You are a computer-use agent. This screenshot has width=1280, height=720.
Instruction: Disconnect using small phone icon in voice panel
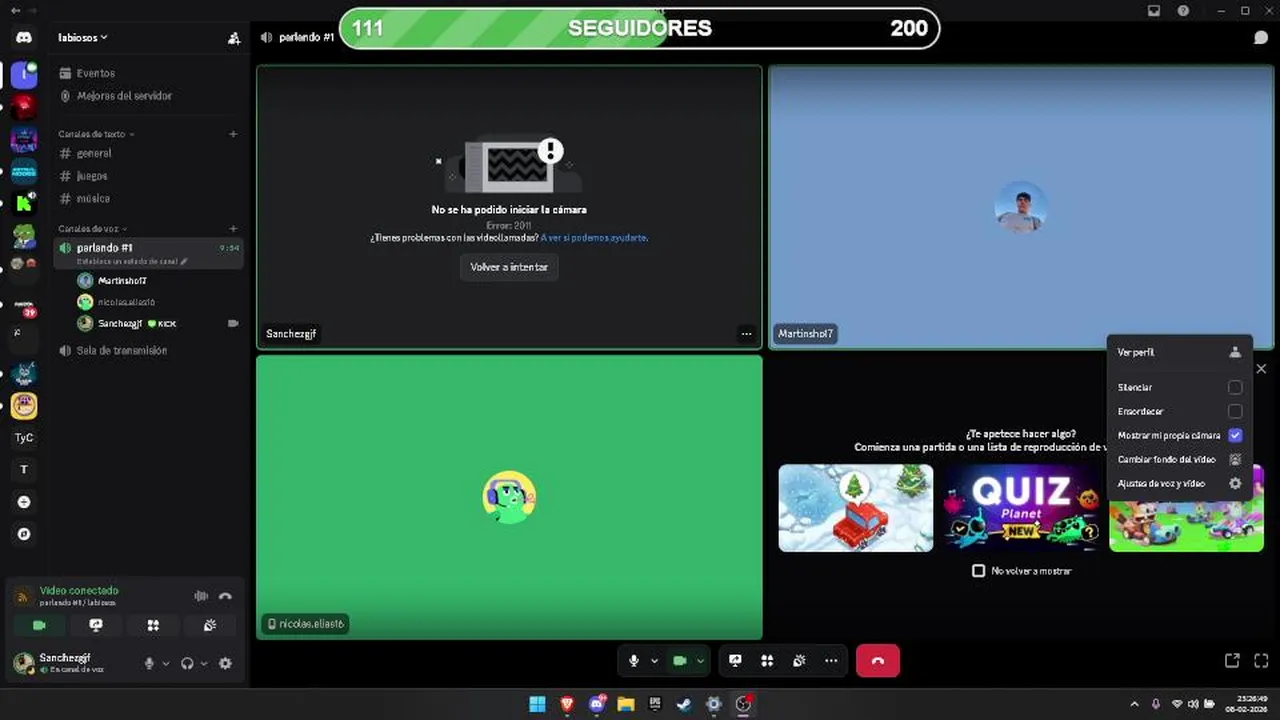click(225, 596)
